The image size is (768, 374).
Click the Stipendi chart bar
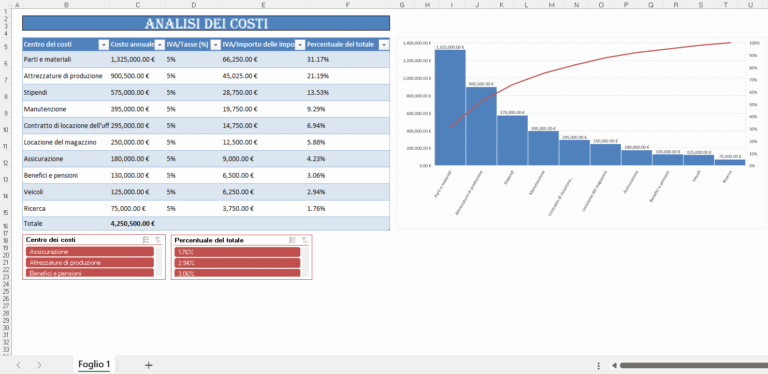tap(512, 140)
